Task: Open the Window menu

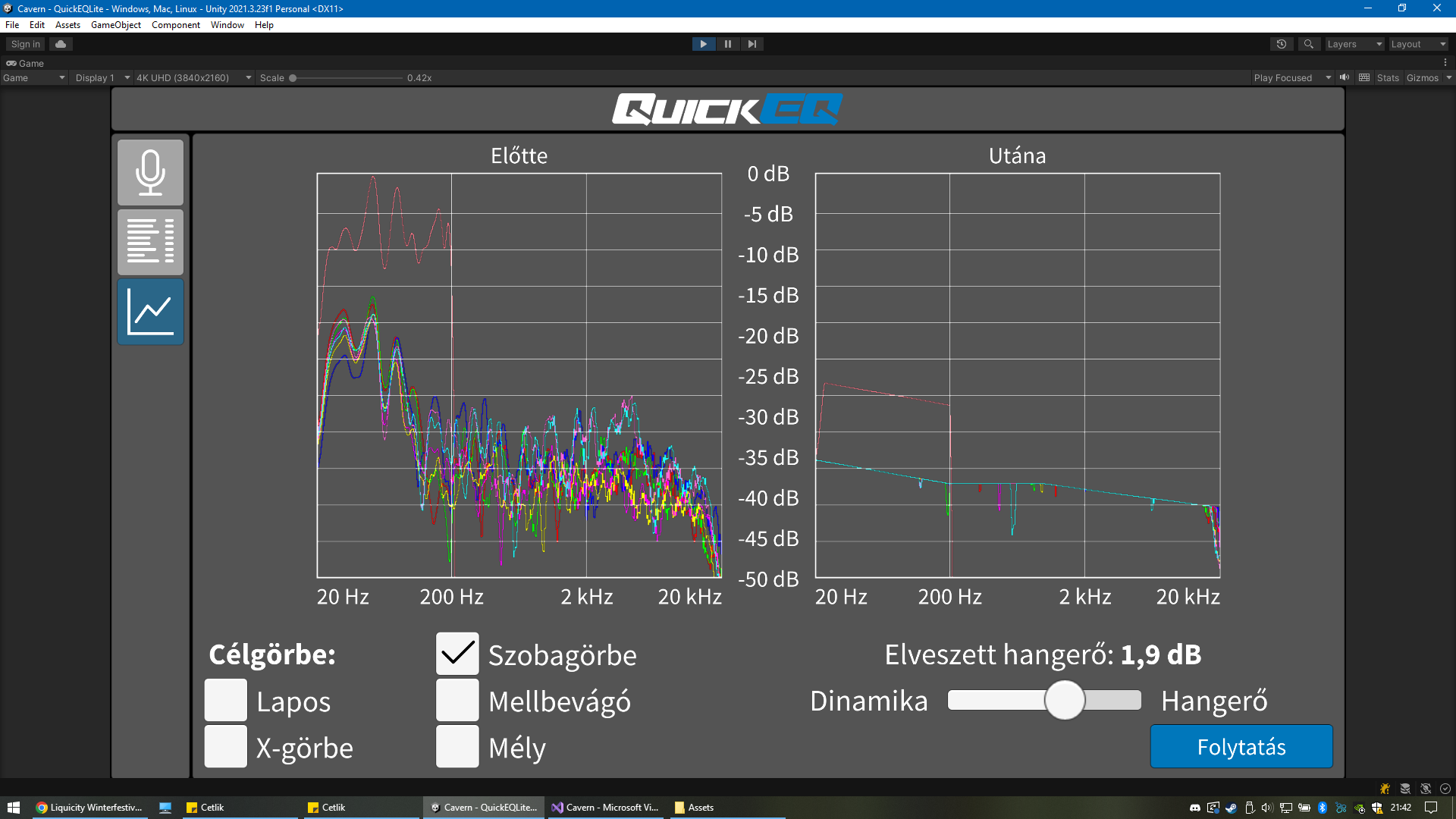Action: click(227, 25)
